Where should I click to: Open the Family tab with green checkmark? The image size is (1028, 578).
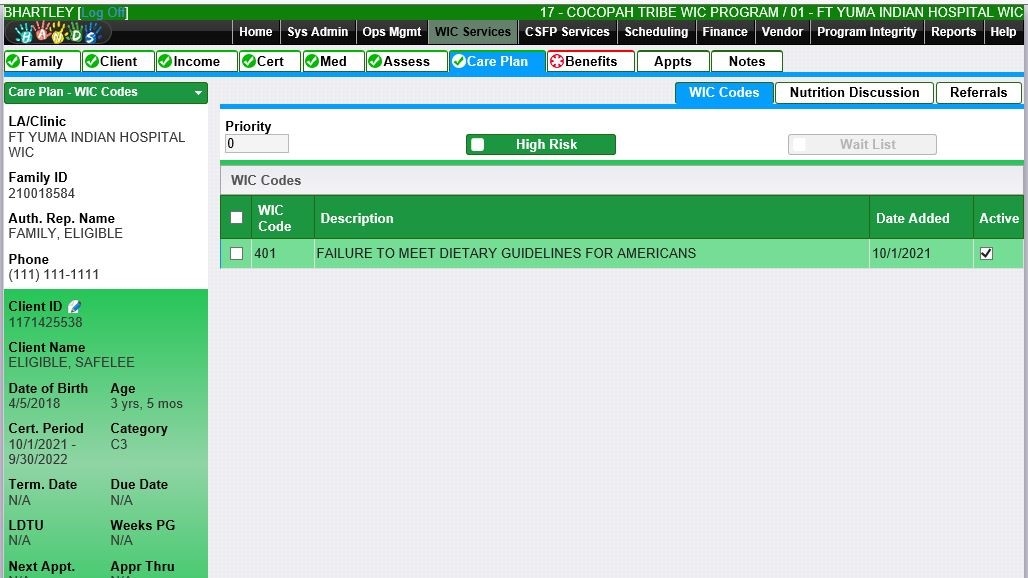click(x=41, y=61)
